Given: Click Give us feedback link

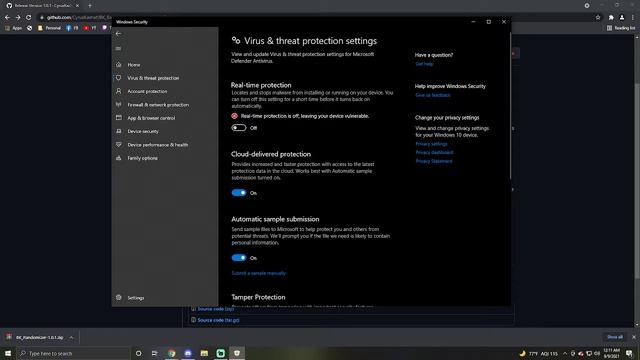Looking at the screenshot, I should tap(433, 95).
